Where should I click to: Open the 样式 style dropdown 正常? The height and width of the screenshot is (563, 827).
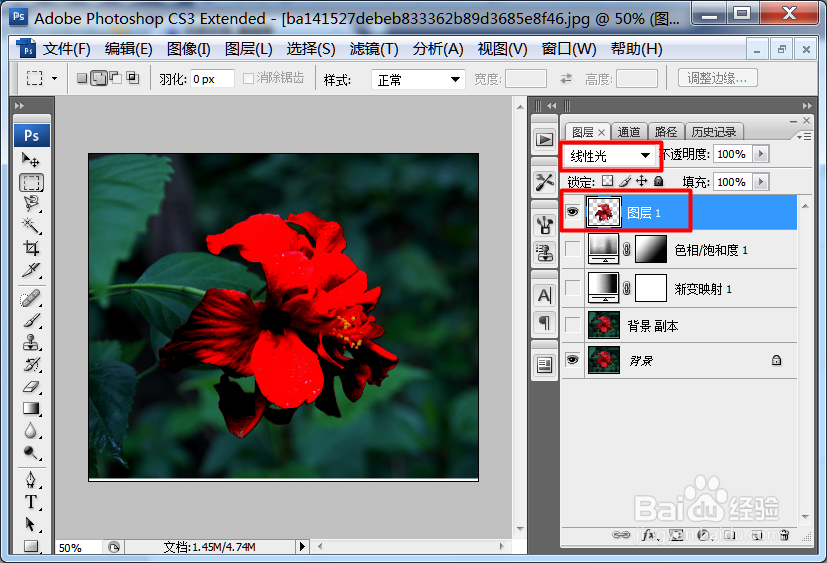[x=418, y=80]
